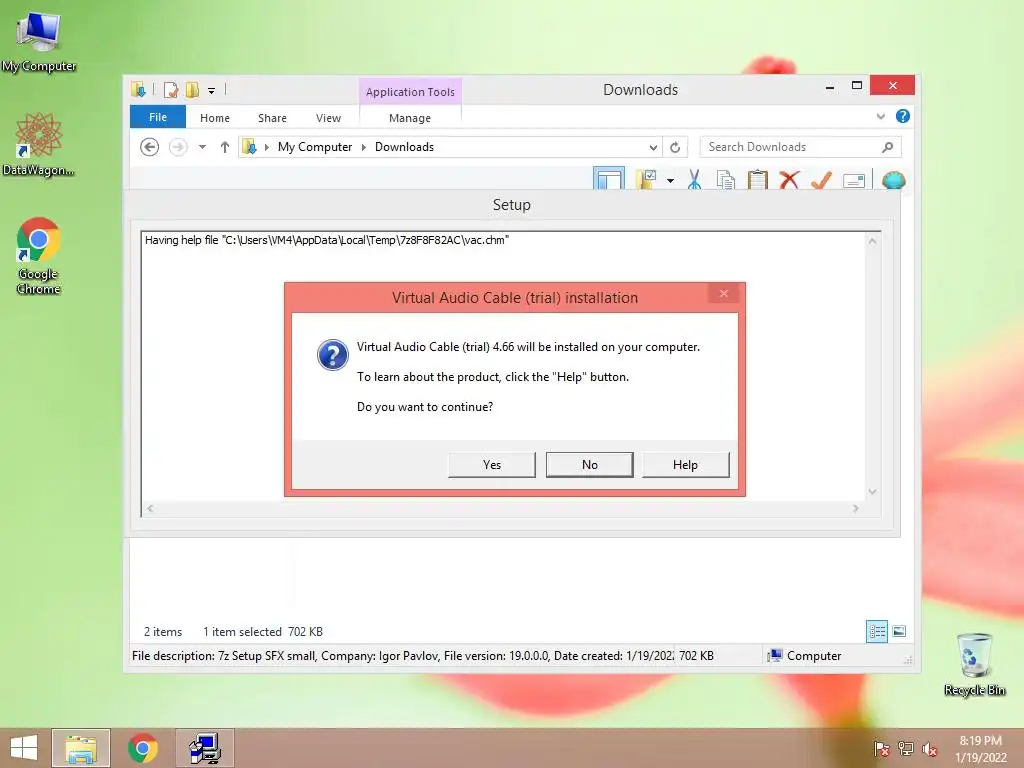Toggle the pane layout toolbar icon
The width and height of the screenshot is (1024, 768).
[x=609, y=178]
